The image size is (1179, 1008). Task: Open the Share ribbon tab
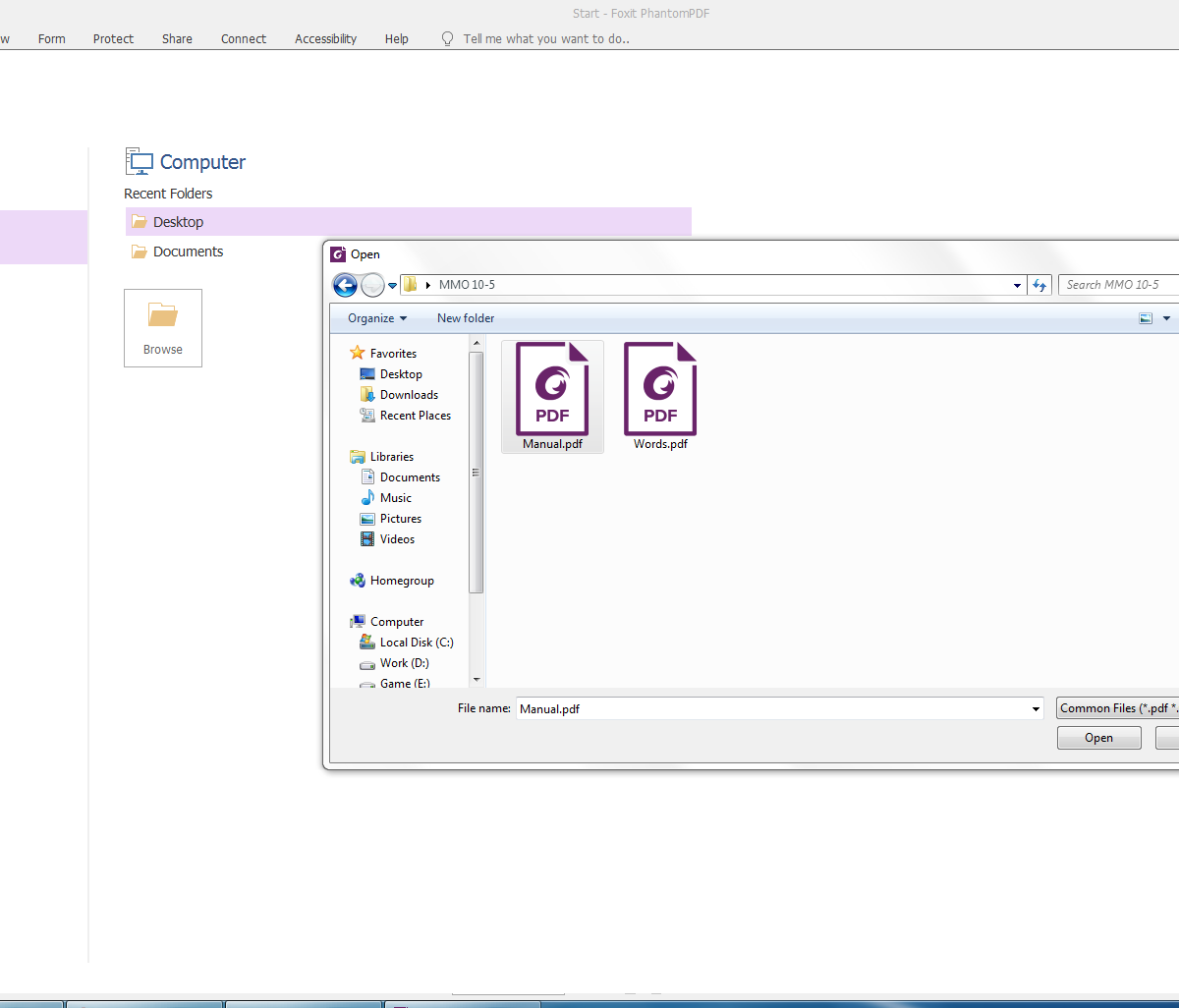(177, 39)
